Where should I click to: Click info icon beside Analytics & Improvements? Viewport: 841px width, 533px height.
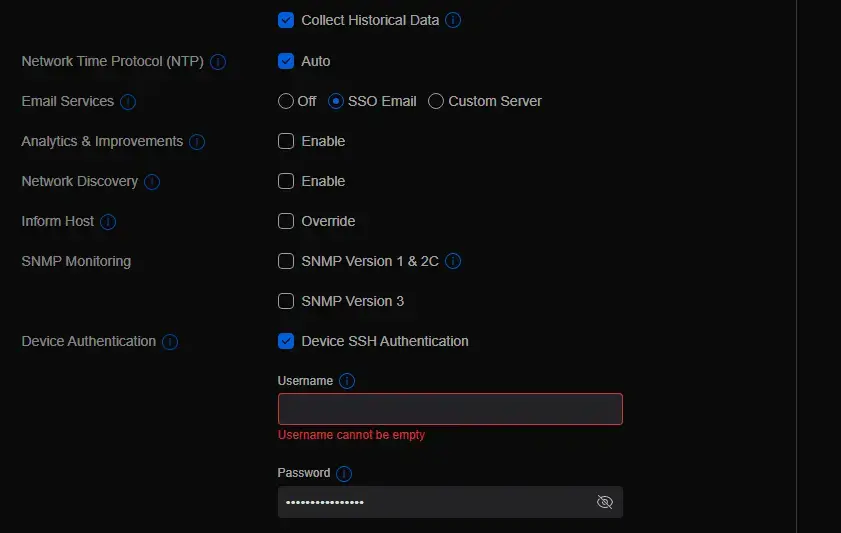pyautogui.click(x=197, y=142)
